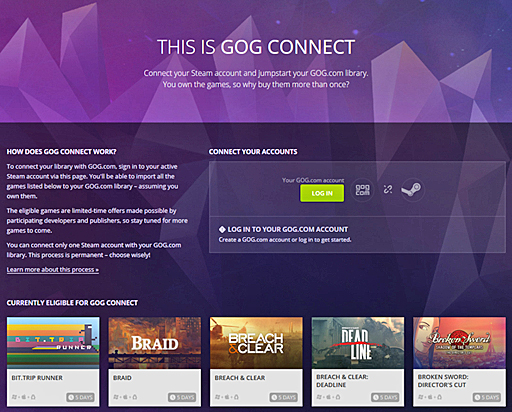Click the 5 DAYS badge on Broken Sword

487,397
